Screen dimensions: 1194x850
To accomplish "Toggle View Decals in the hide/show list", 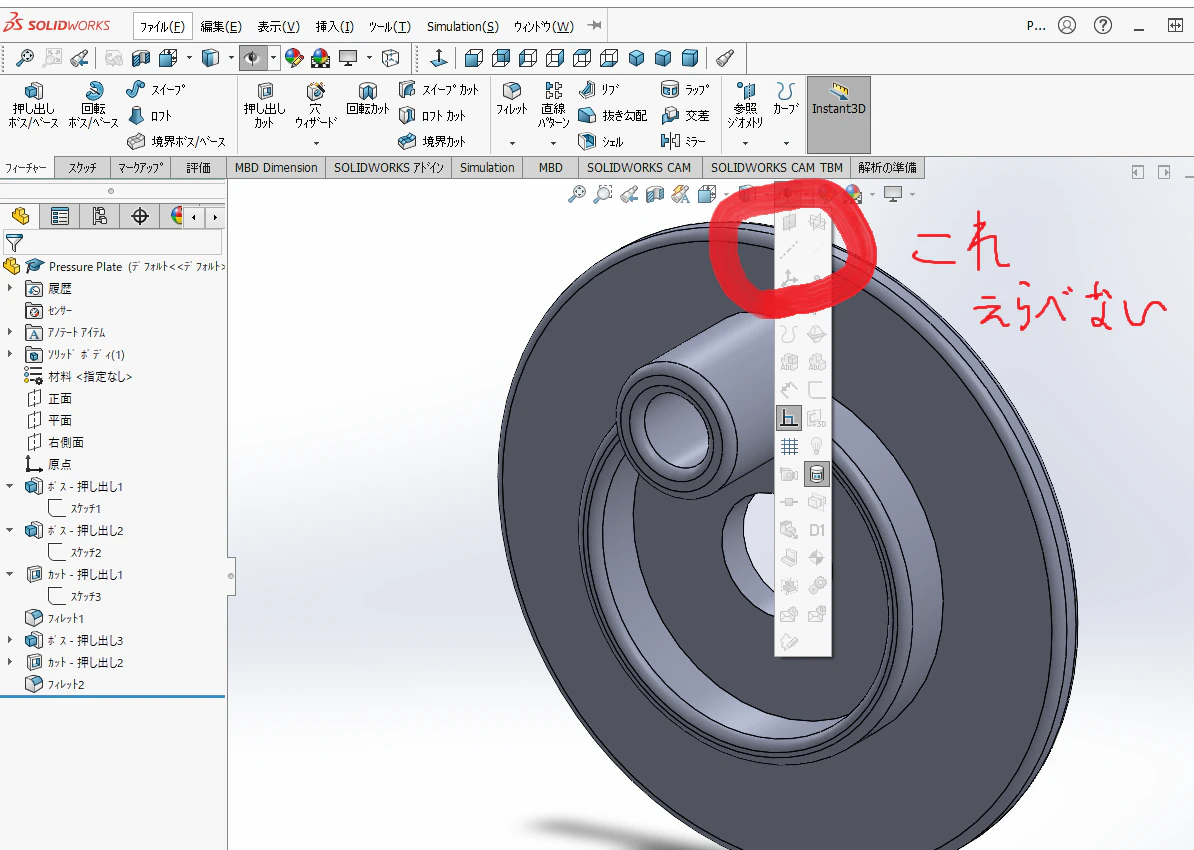I will [816, 474].
